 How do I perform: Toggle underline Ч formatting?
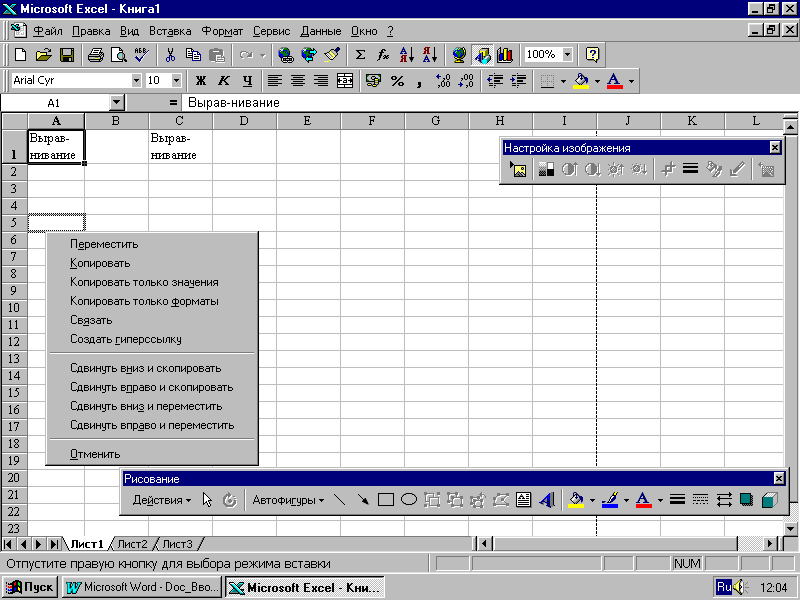pos(247,81)
